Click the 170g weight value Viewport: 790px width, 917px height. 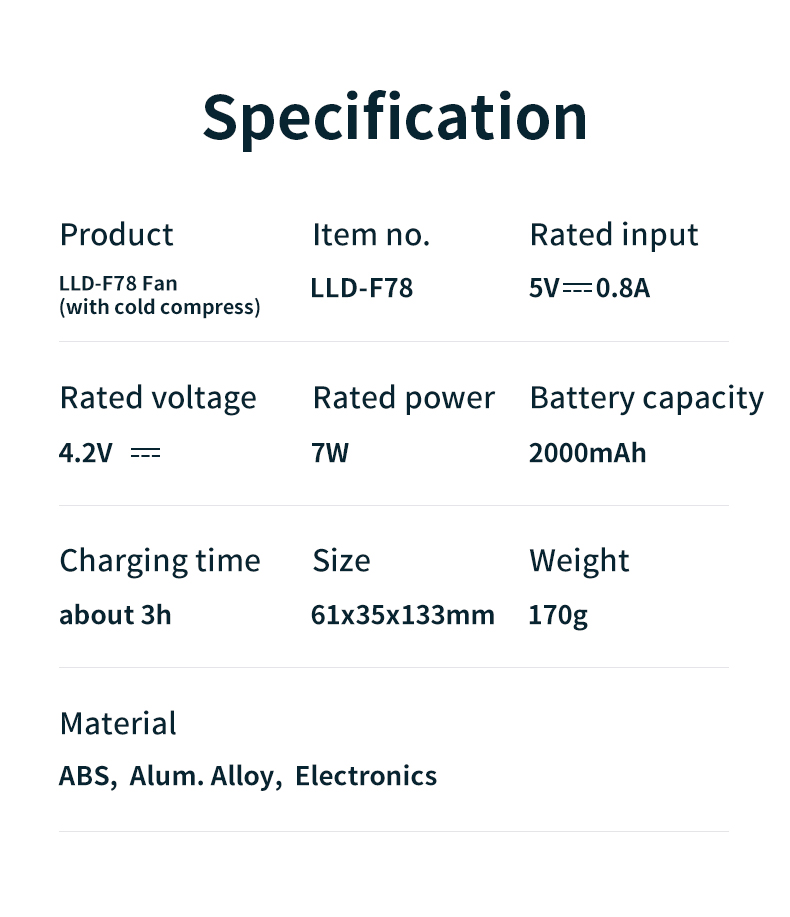558,615
